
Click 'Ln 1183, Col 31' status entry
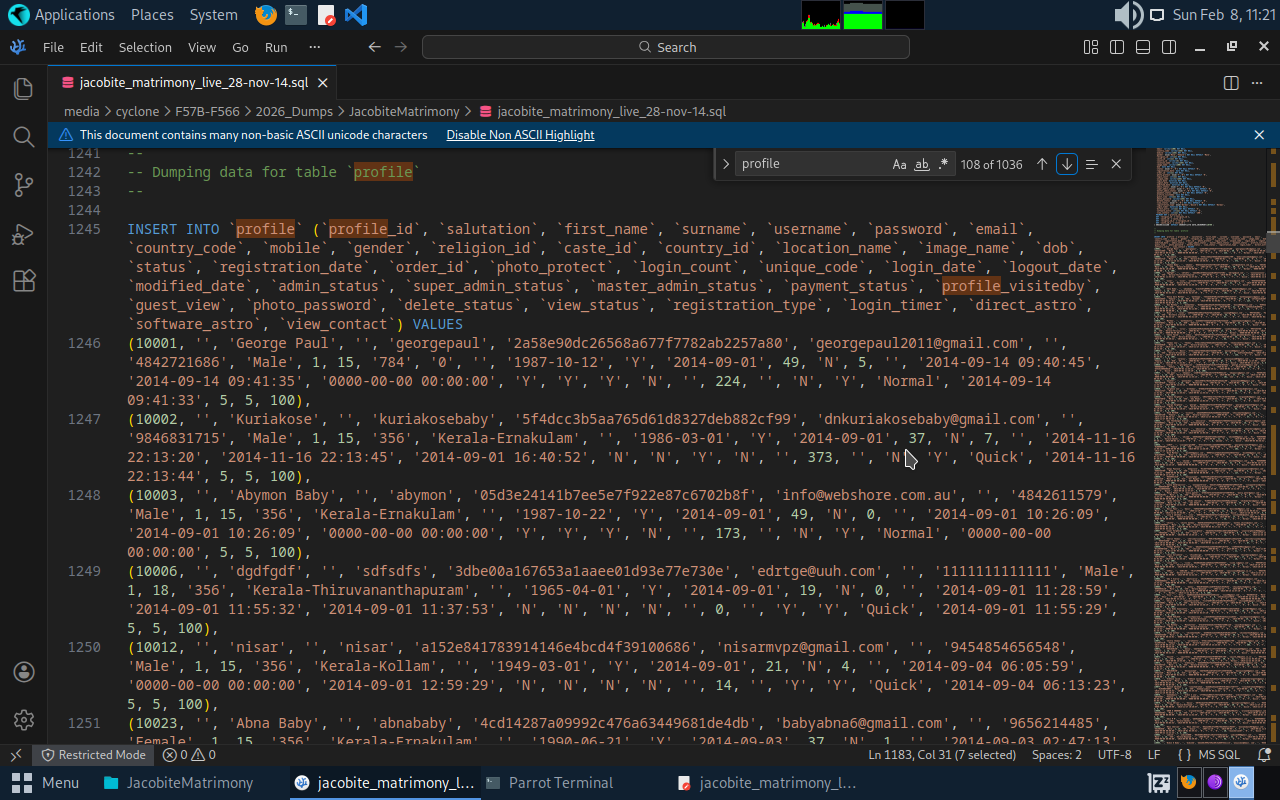coord(942,755)
